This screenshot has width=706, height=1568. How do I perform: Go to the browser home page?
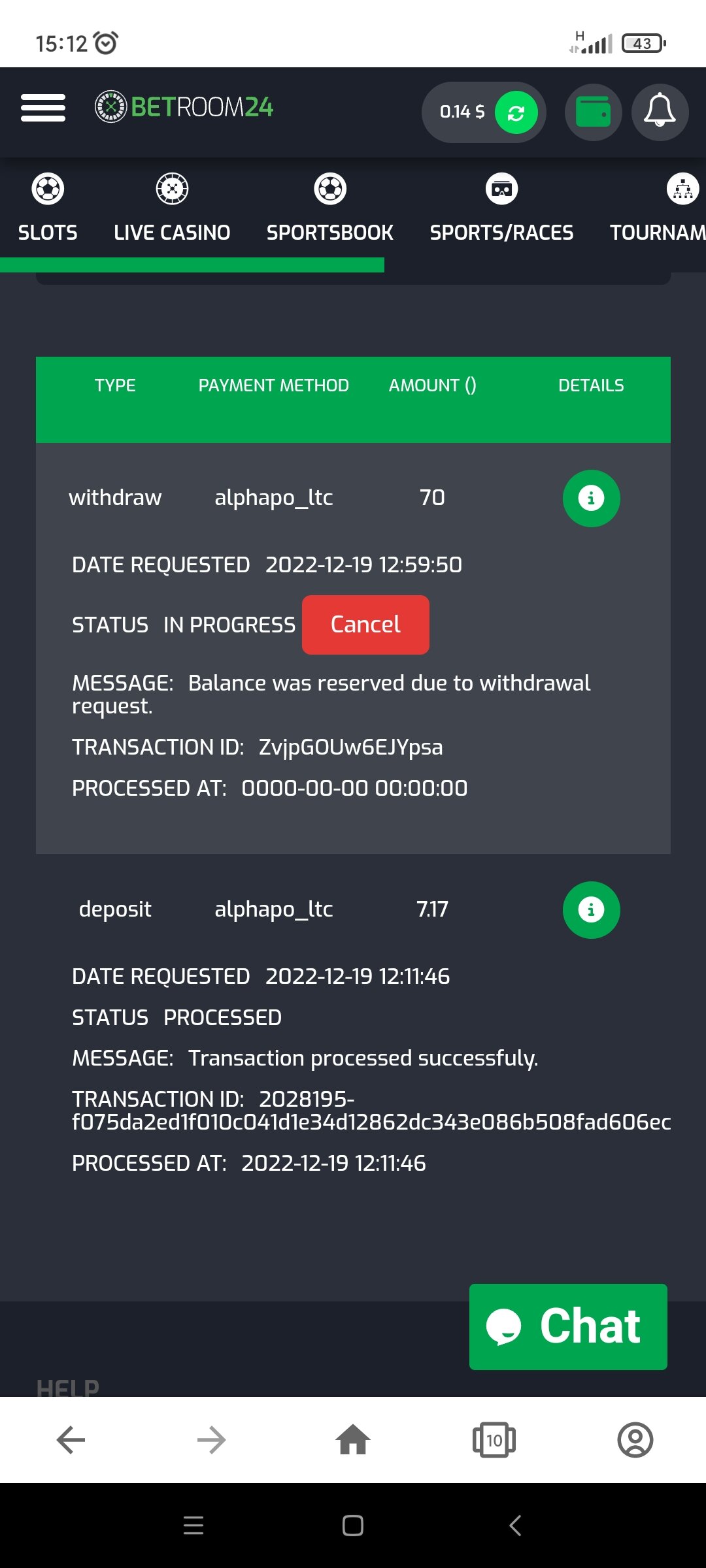[353, 1439]
